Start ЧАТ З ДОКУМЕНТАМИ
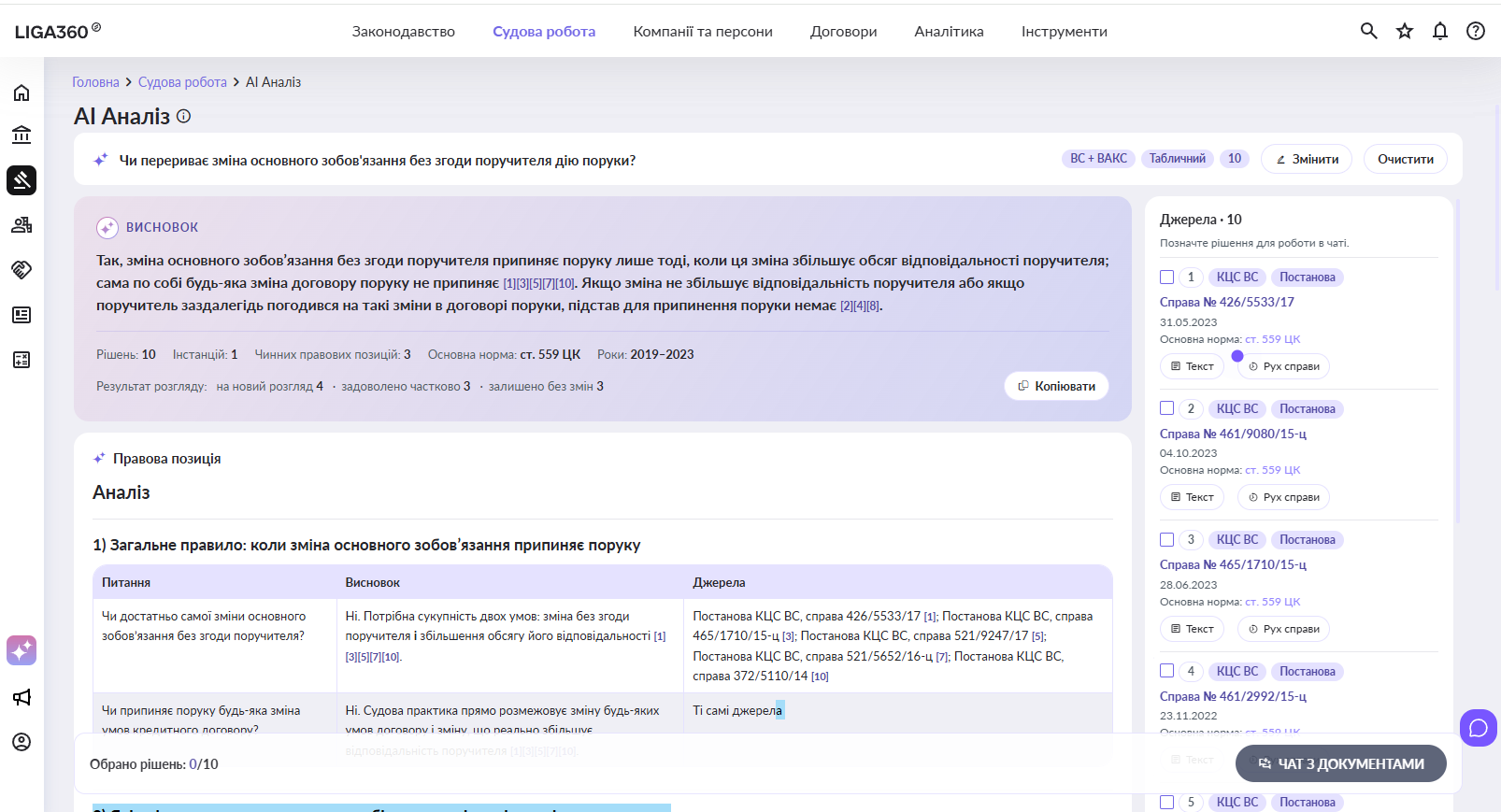The width and height of the screenshot is (1501, 812). pos(1341,763)
